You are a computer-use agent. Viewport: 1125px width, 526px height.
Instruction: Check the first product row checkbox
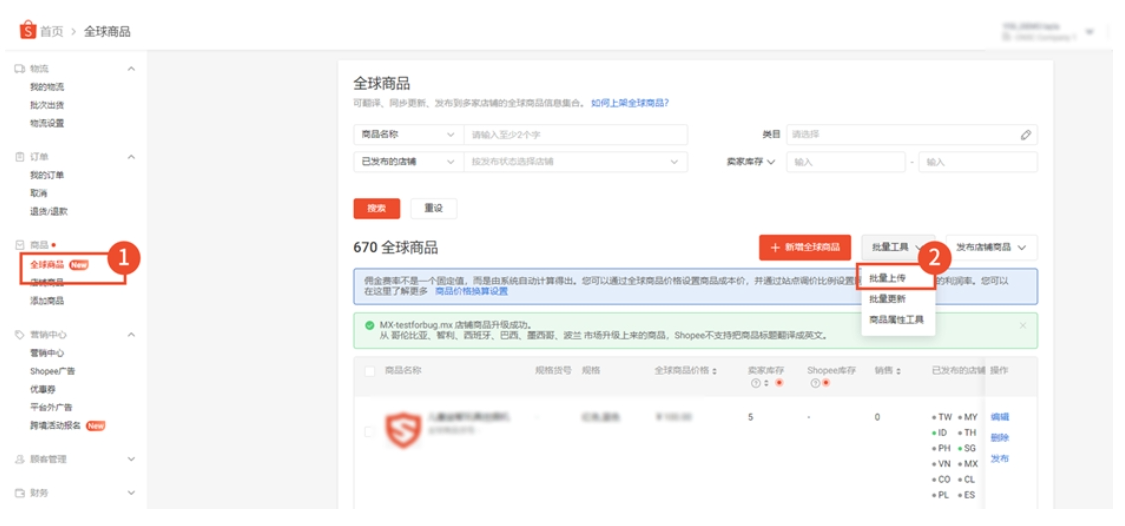[370, 432]
